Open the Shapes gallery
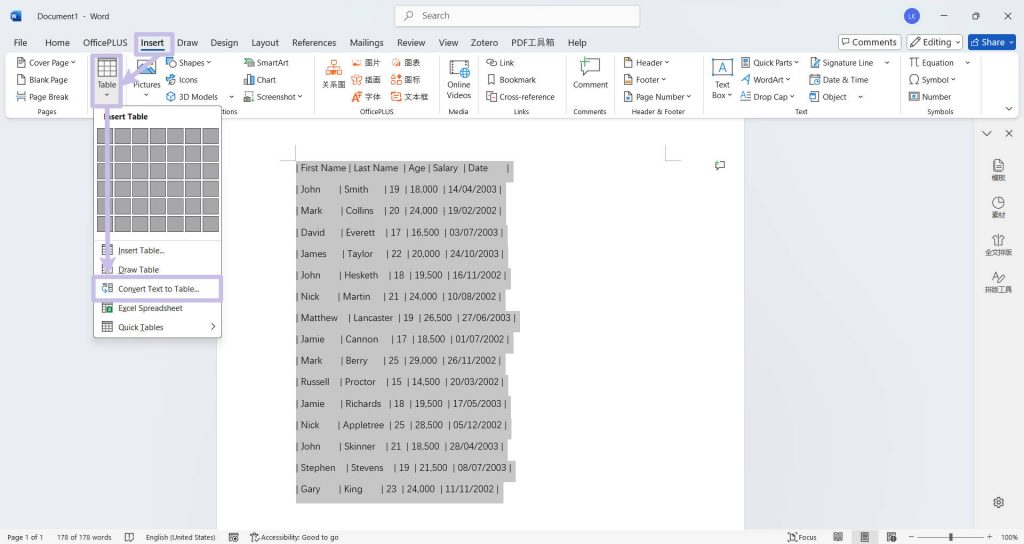 pos(189,63)
